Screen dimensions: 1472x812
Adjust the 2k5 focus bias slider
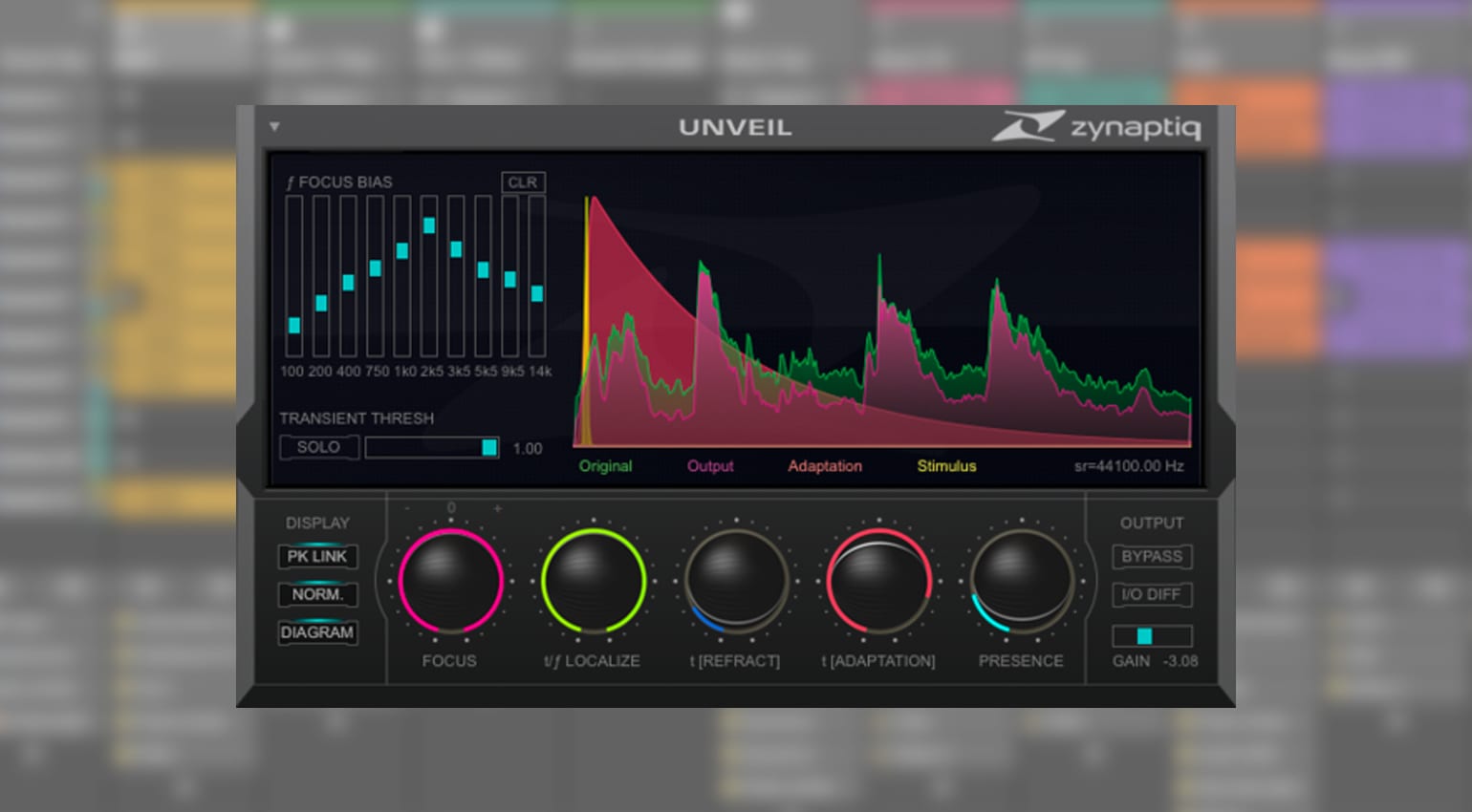pos(429,277)
